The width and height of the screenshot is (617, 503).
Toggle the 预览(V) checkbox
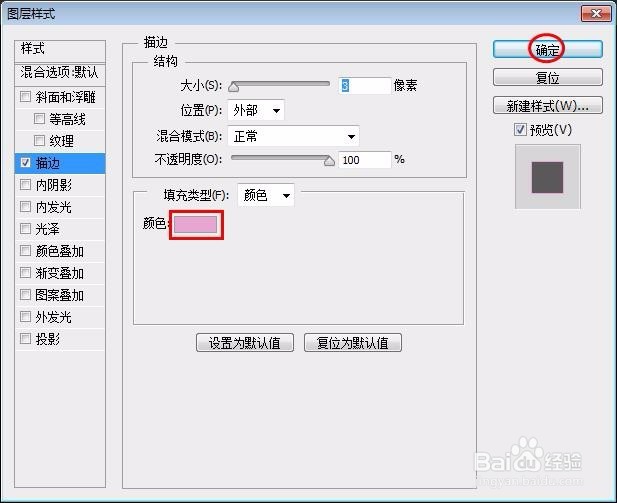point(520,129)
